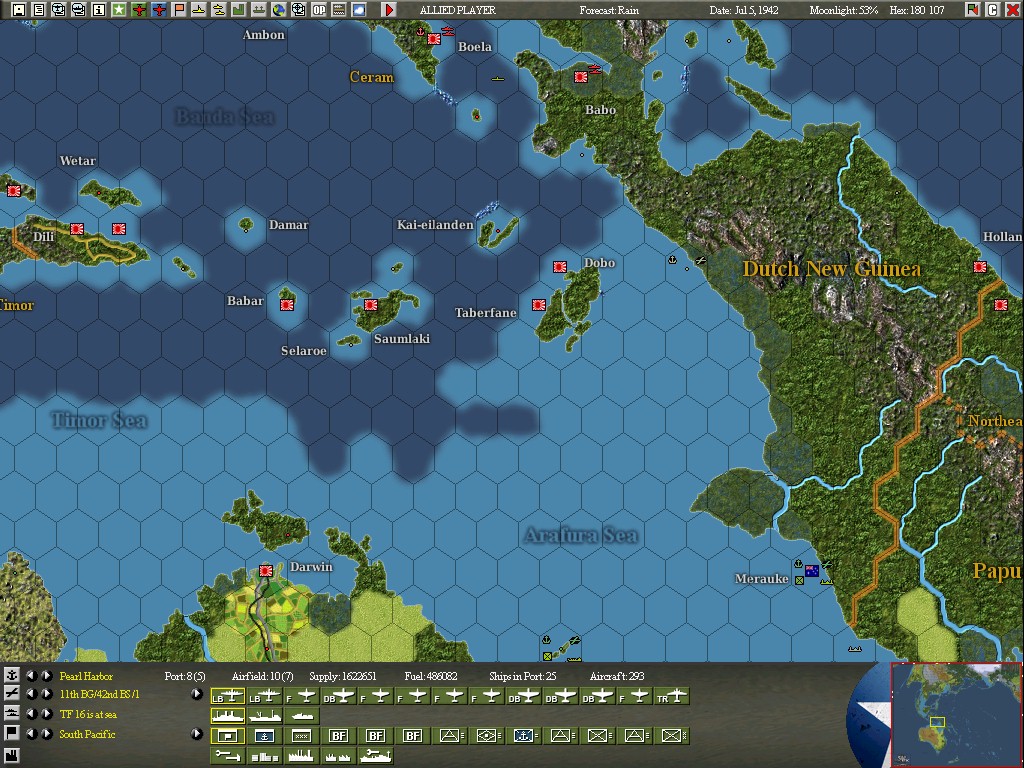This screenshot has width=1024, height=768.
Task: Select the Japanese base marker at Boela
Action: click(x=434, y=39)
